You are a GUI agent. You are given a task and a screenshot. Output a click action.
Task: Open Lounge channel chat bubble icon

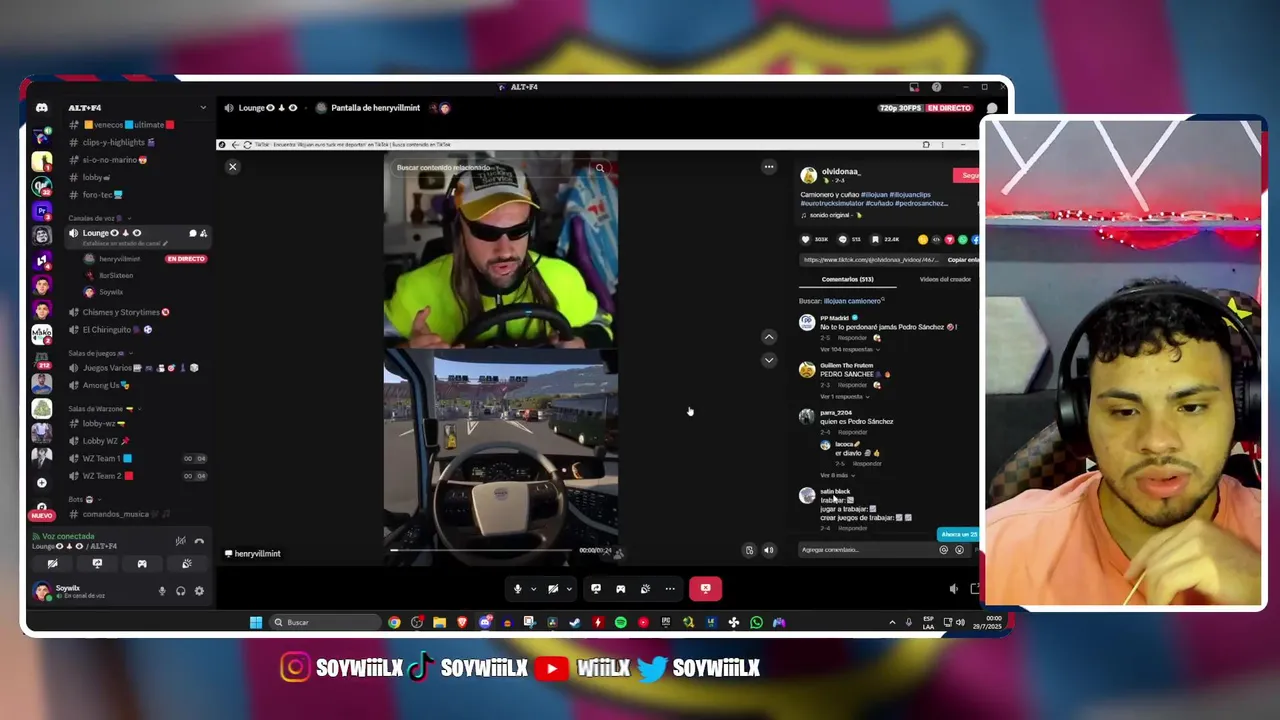tap(193, 233)
